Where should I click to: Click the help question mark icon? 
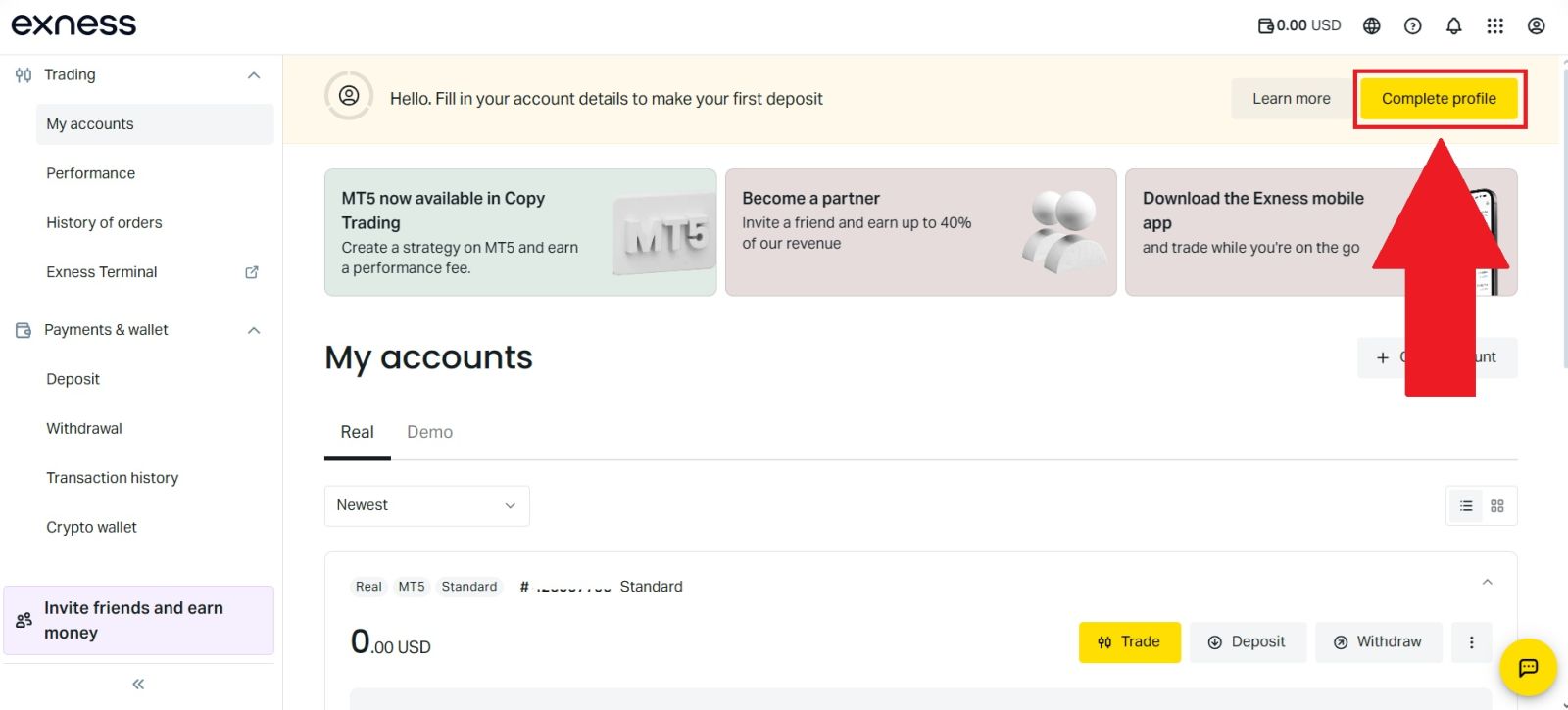[1413, 25]
